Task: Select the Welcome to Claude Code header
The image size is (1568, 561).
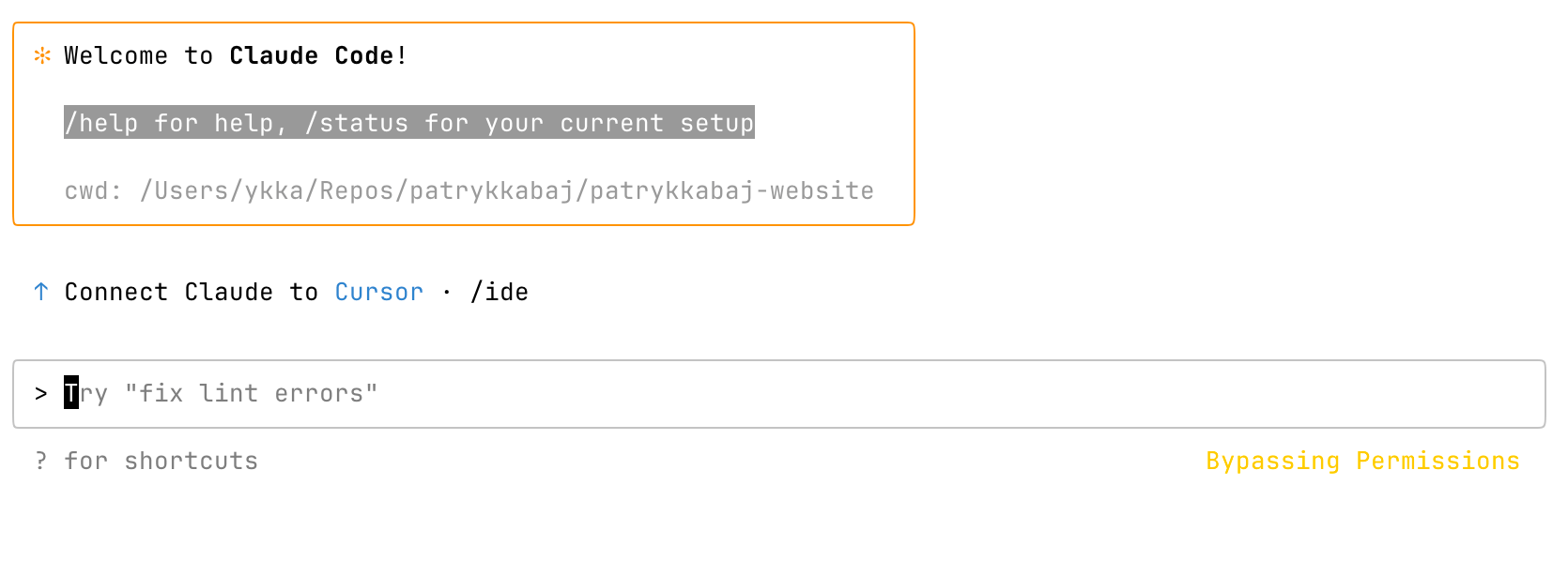Action: 233,55
